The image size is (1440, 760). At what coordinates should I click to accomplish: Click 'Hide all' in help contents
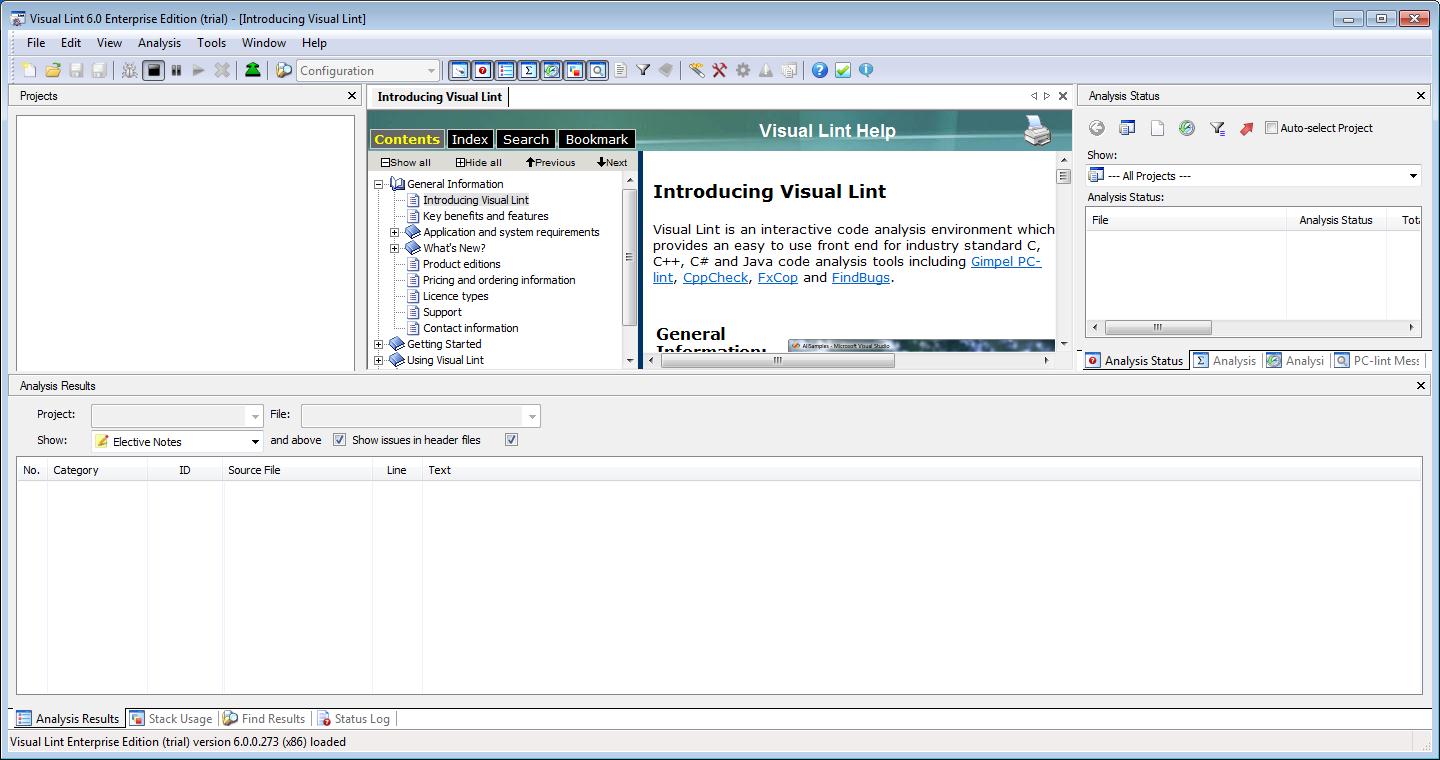coord(479,162)
